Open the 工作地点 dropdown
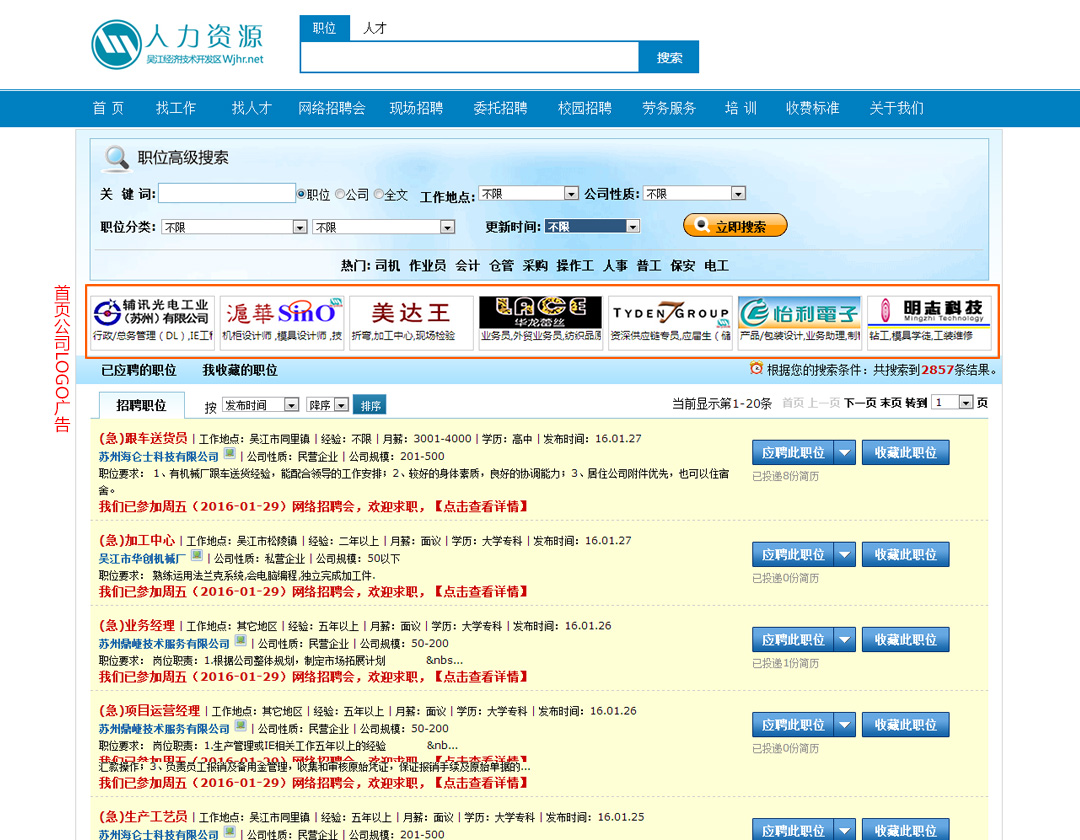 [528, 194]
